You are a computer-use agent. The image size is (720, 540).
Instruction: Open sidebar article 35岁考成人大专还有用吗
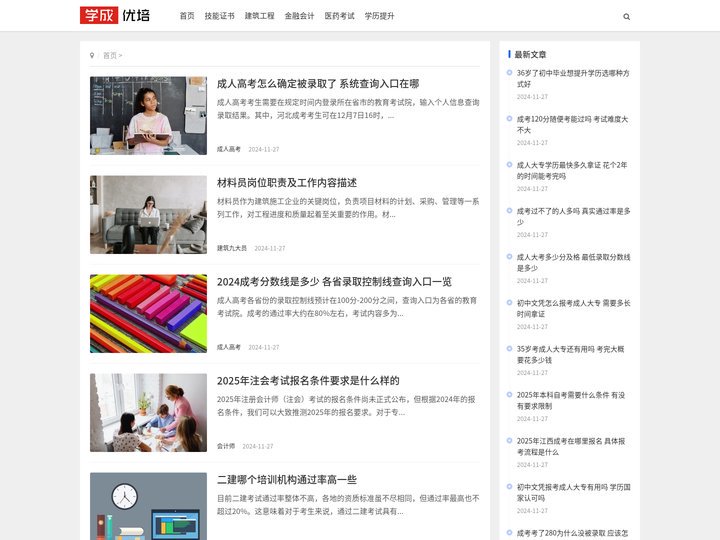coord(570,354)
